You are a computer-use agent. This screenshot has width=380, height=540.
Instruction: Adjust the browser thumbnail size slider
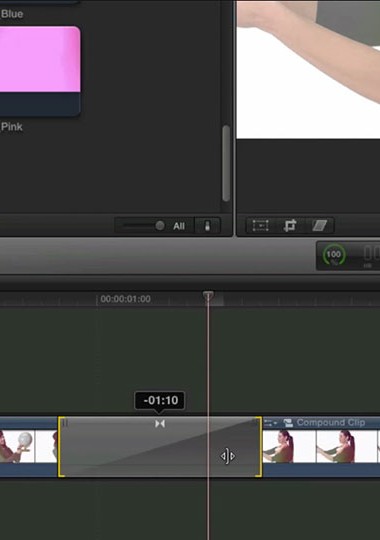[x=143, y=226]
